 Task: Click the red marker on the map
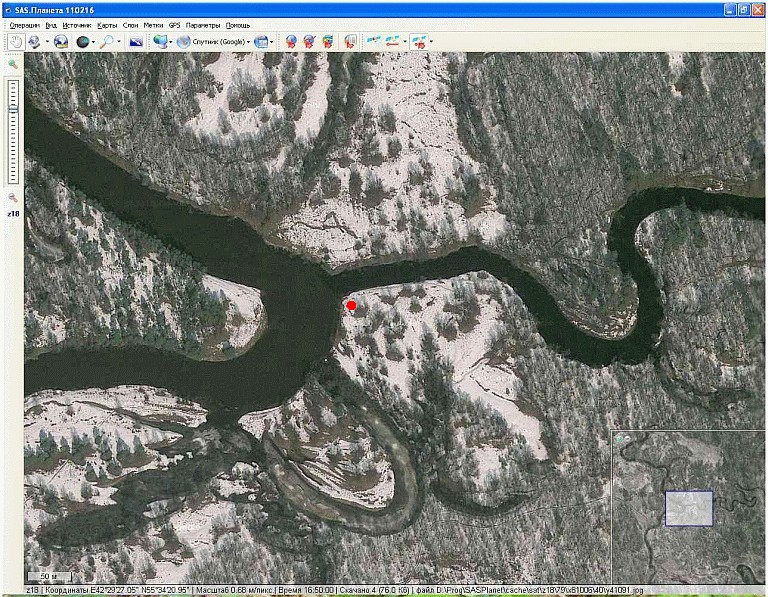point(351,306)
